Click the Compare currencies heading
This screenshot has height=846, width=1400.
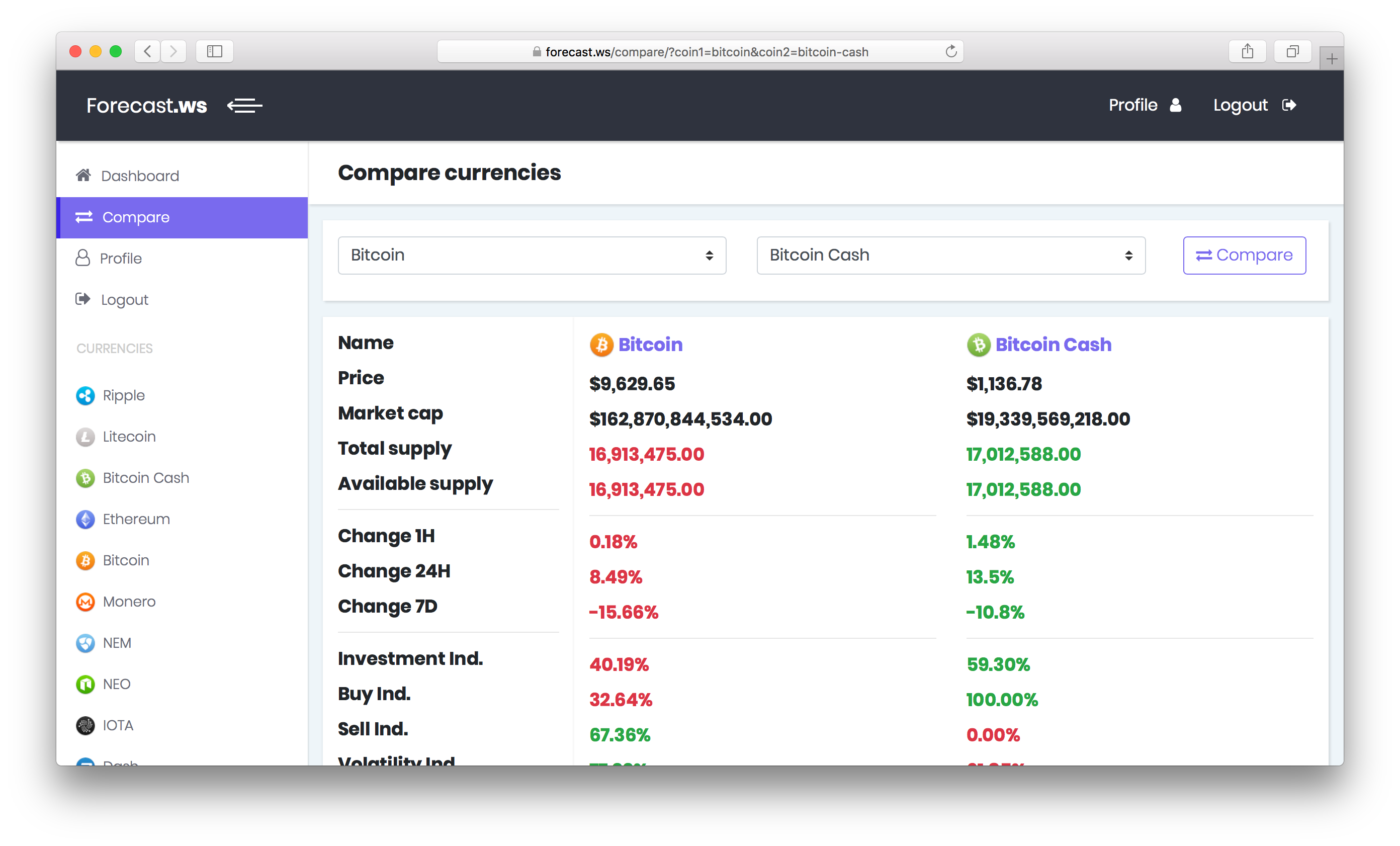(x=449, y=173)
